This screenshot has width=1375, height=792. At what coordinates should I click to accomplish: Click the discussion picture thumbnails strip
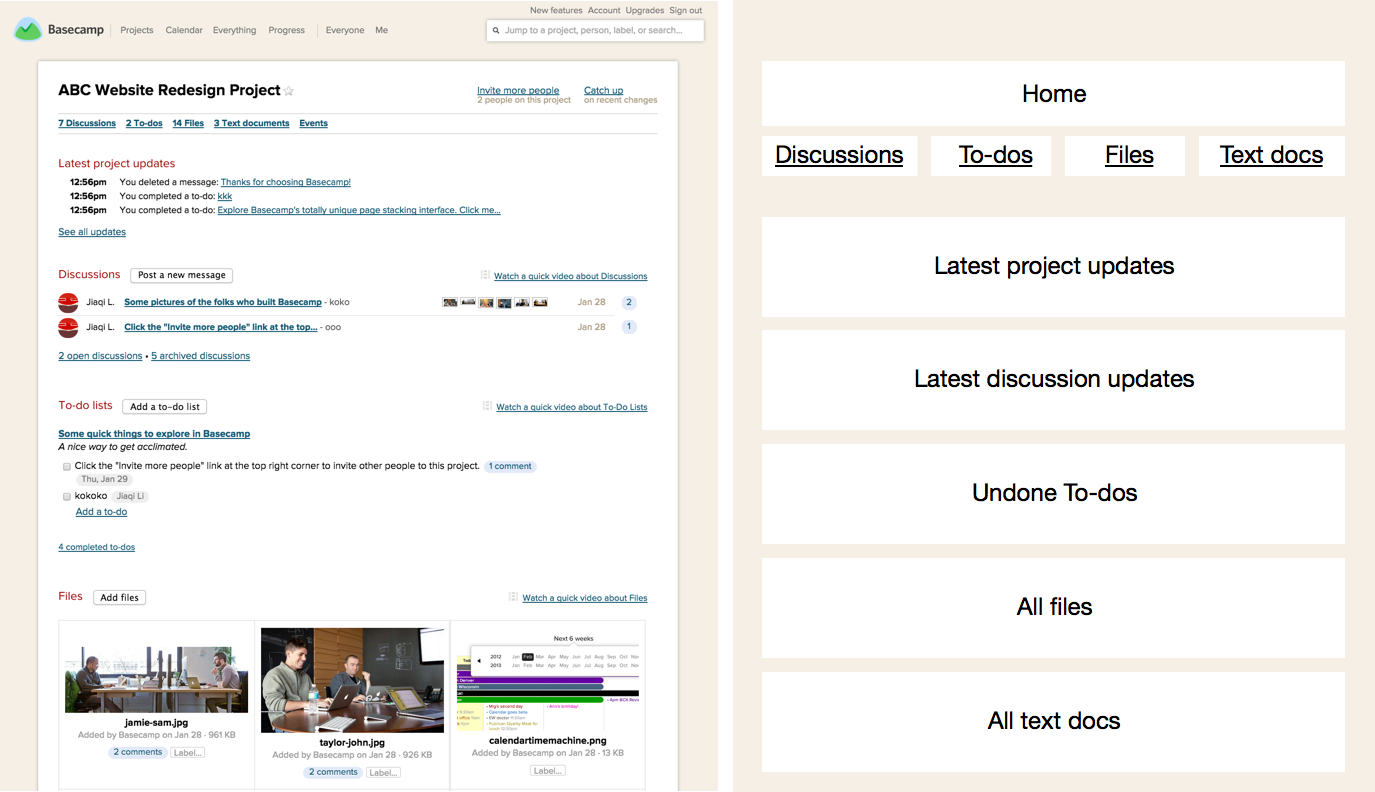495,302
